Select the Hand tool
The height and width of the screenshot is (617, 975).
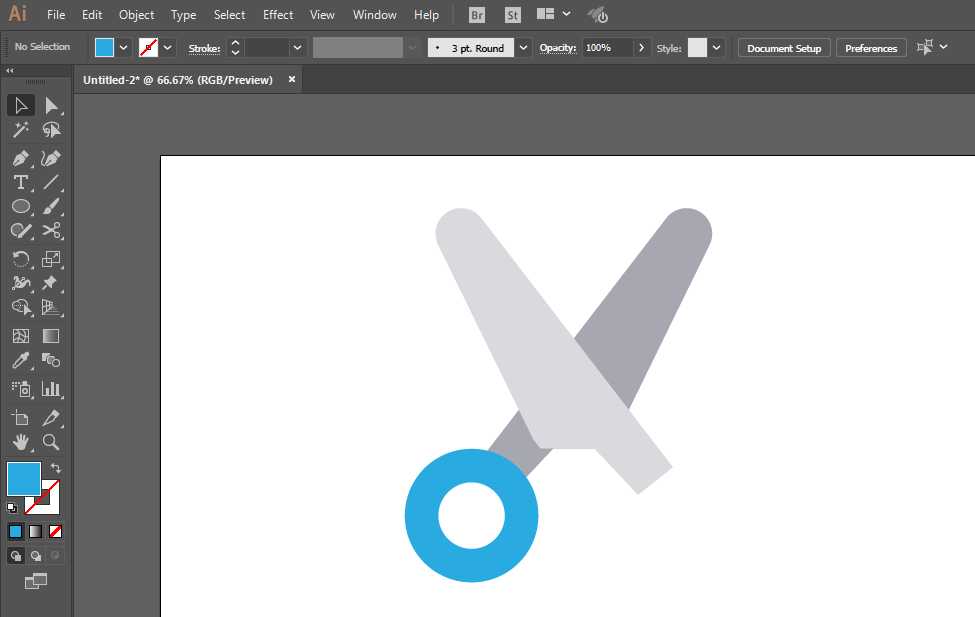(x=21, y=442)
